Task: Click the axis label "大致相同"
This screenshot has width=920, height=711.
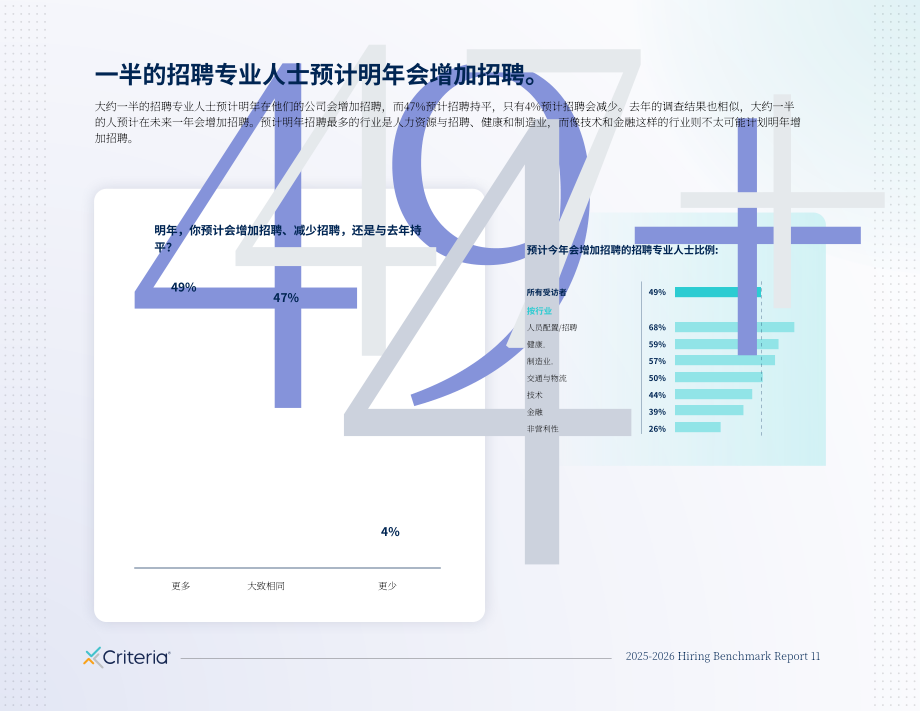Action: coord(266,585)
